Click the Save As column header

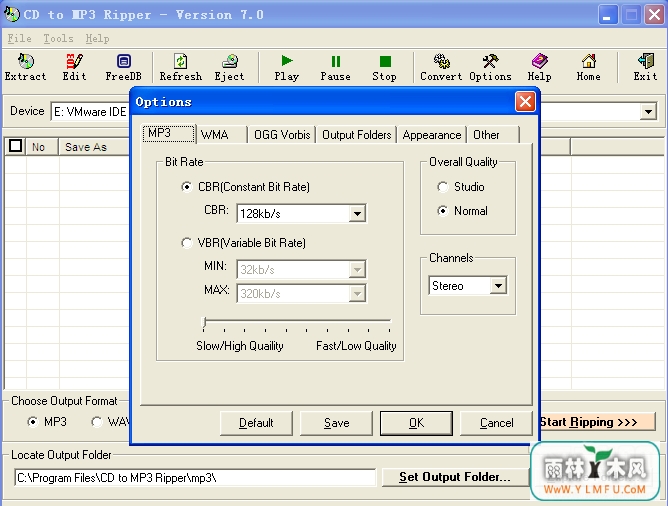click(x=95, y=147)
